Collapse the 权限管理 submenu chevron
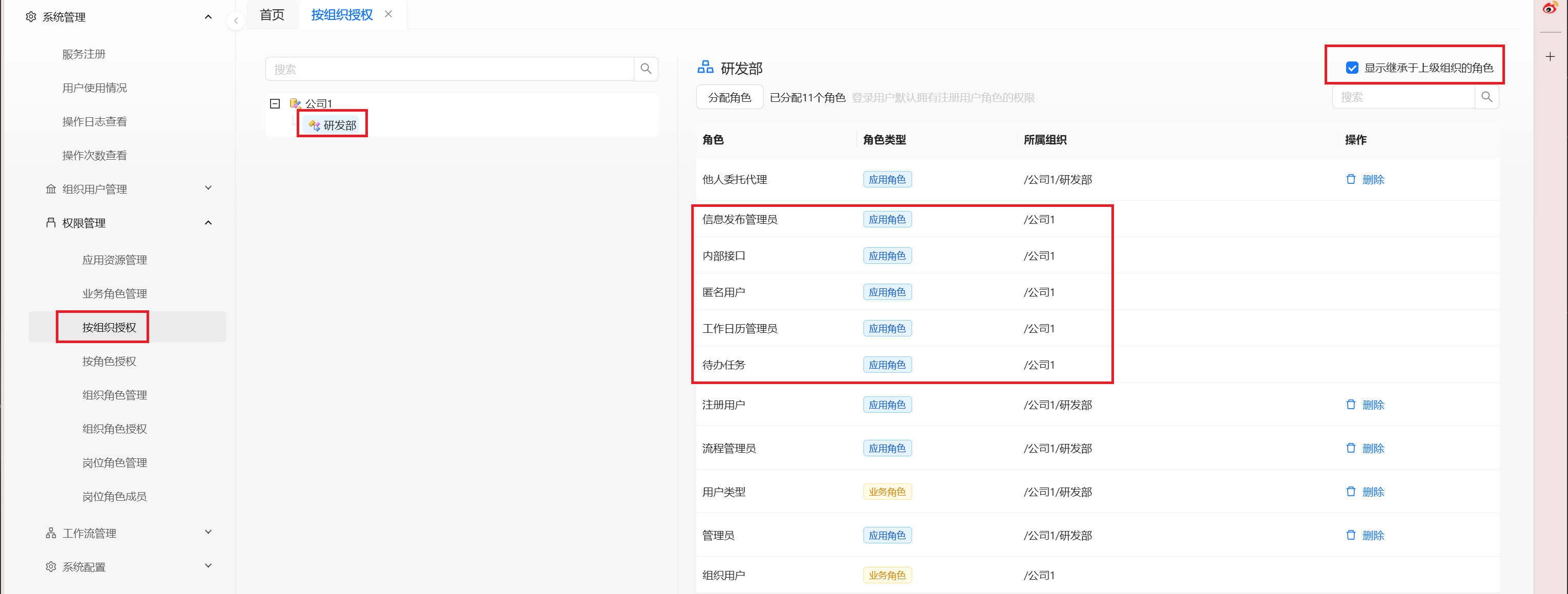1568x594 pixels. point(208,223)
